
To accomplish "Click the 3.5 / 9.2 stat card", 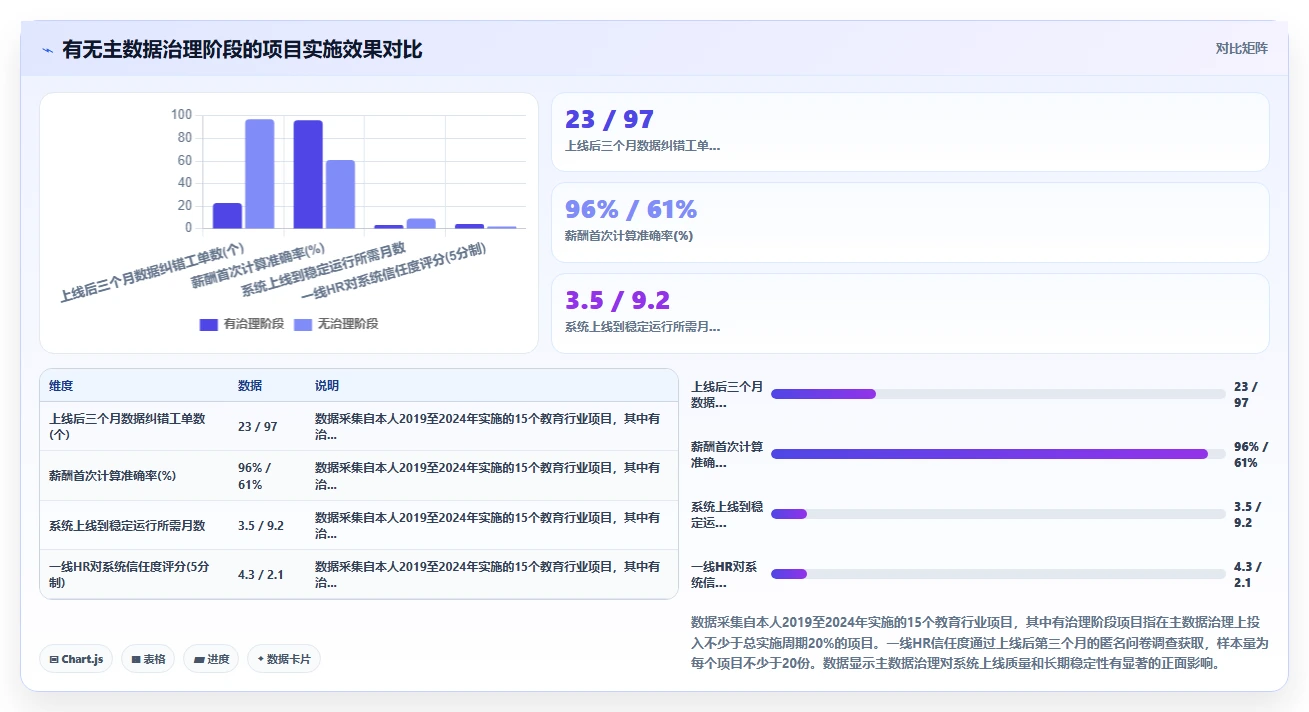I will [x=910, y=313].
